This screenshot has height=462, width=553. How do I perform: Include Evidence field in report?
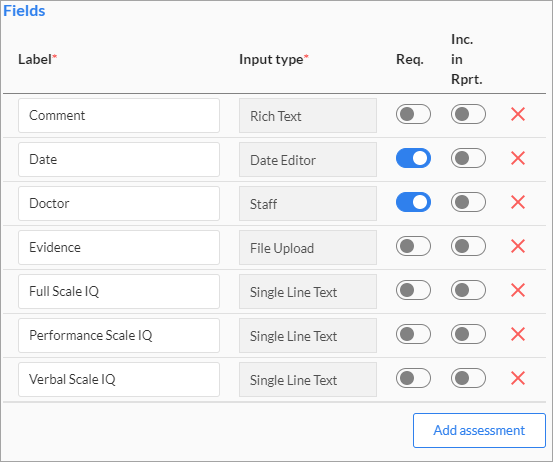[x=468, y=246]
